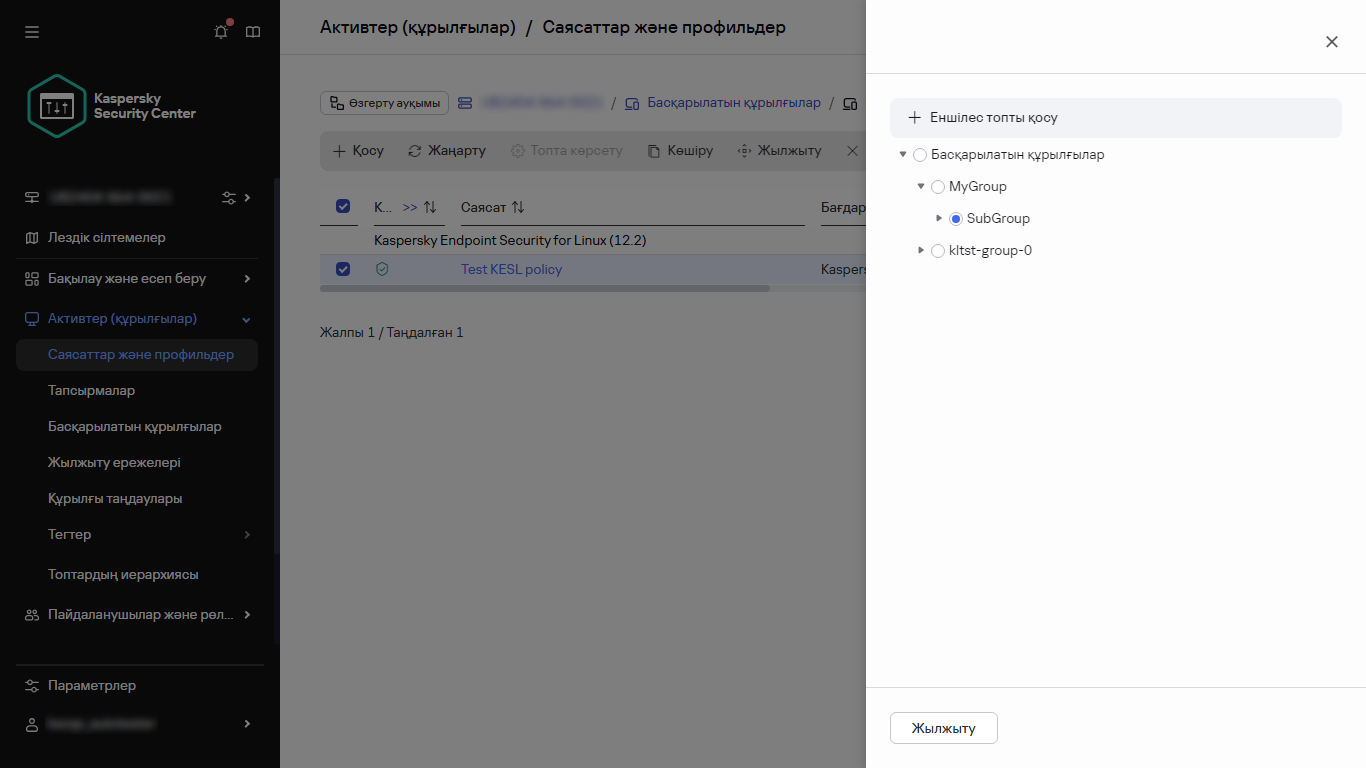Select the kltst-group-0 radio button
Screen dimensions: 1366x768
click(x=938, y=251)
